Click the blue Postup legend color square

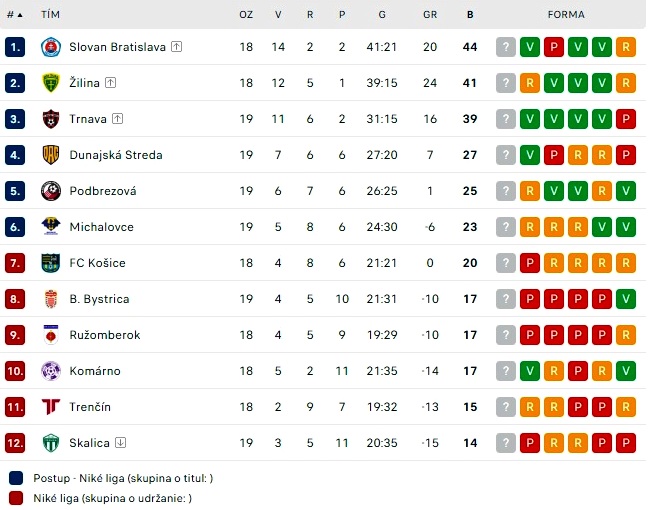click(x=16, y=478)
